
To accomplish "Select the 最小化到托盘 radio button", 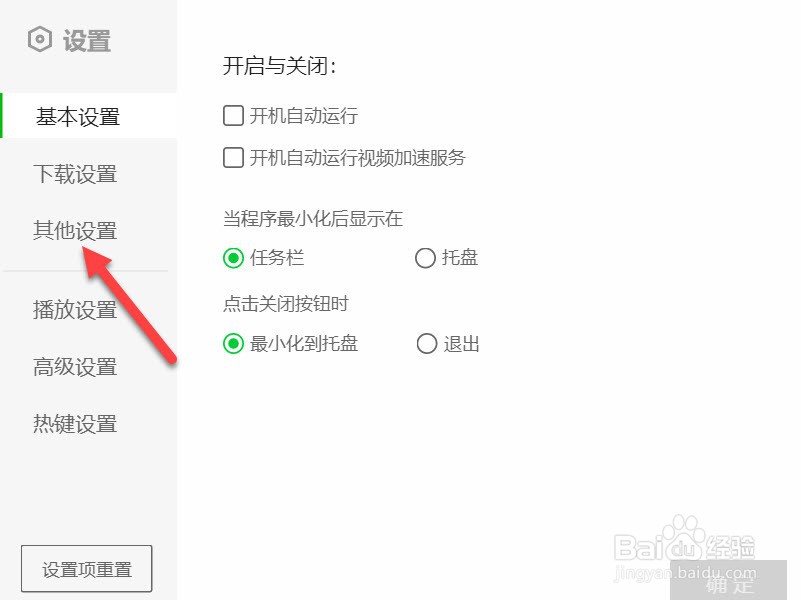I will (233, 344).
